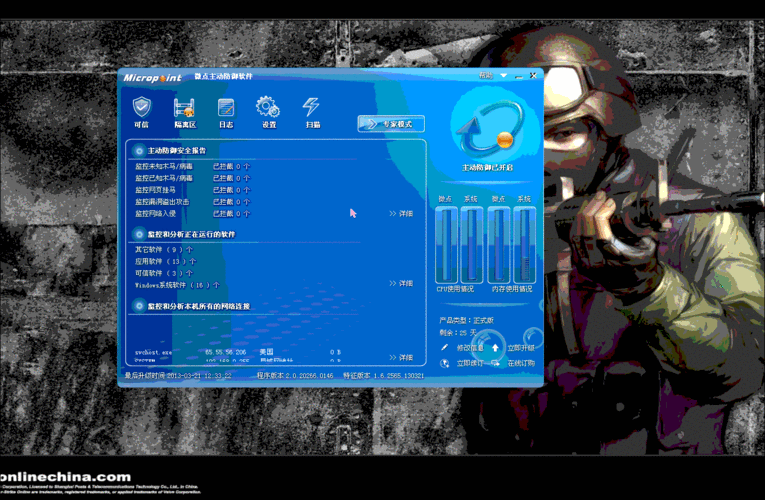Select the svchost.exe connection row
The image size is (765, 500).
click(x=238, y=352)
